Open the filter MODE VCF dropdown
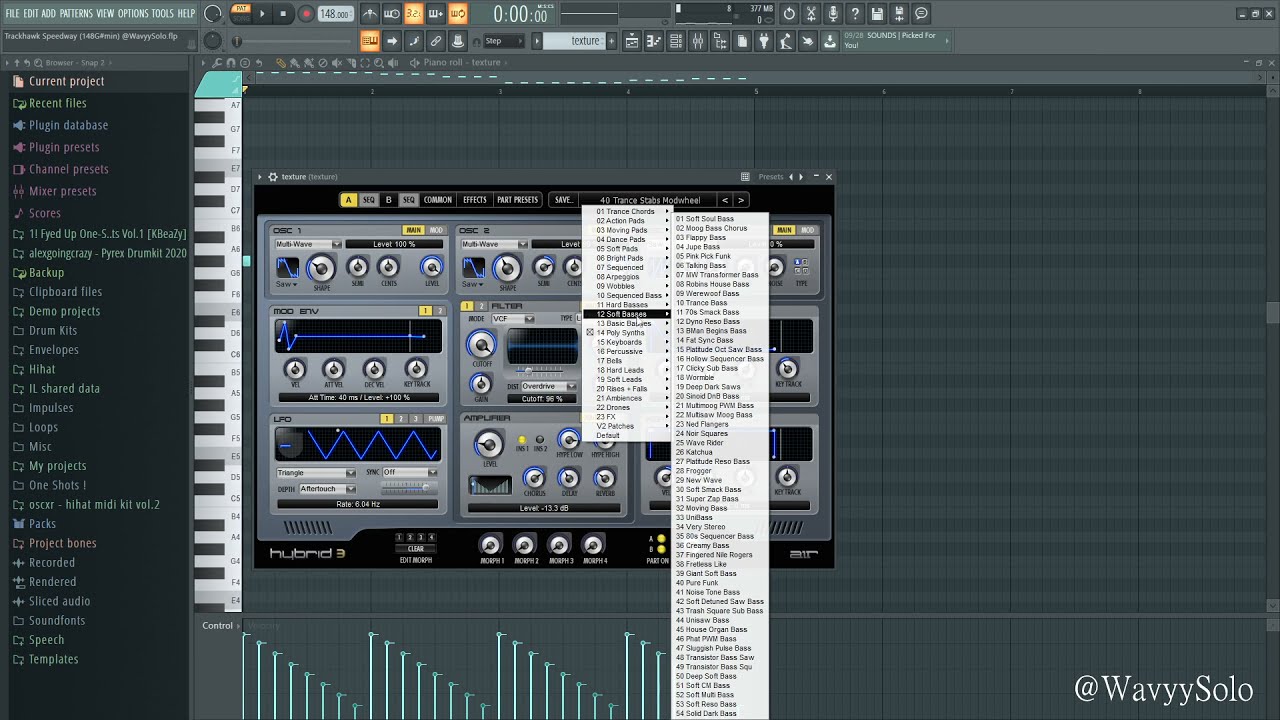 (513, 319)
